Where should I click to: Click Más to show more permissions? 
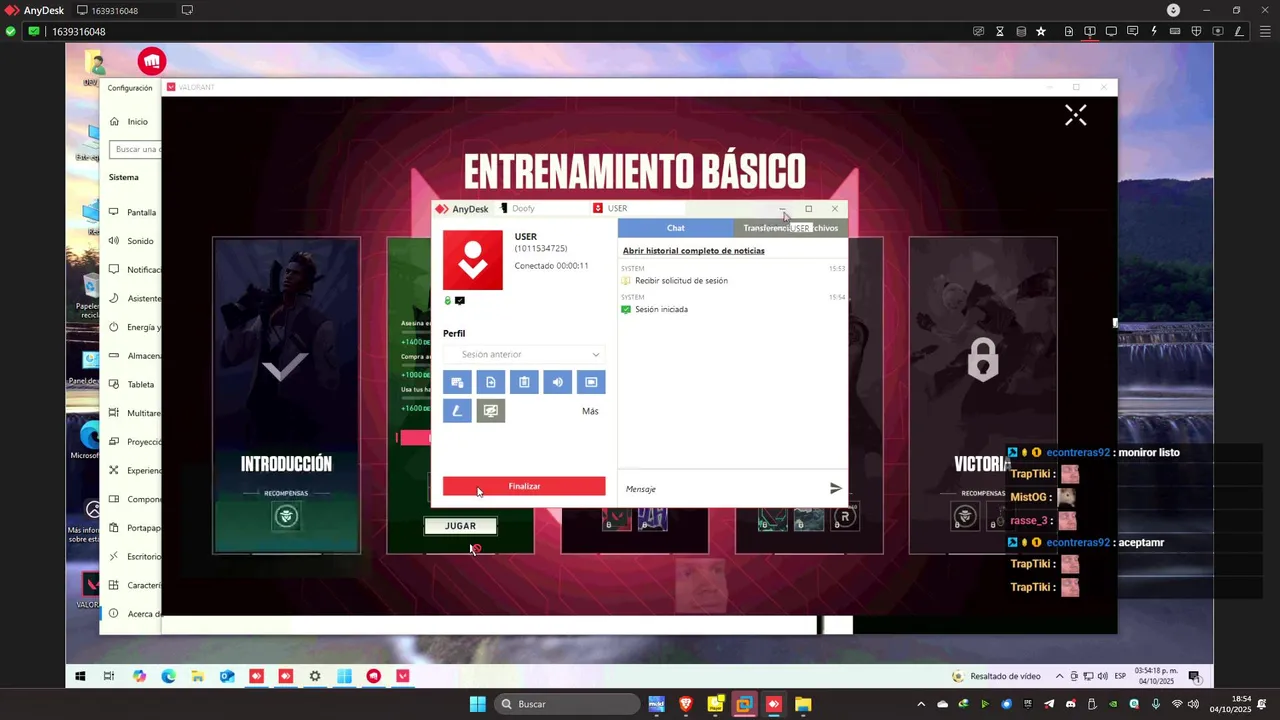(x=590, y=411)
